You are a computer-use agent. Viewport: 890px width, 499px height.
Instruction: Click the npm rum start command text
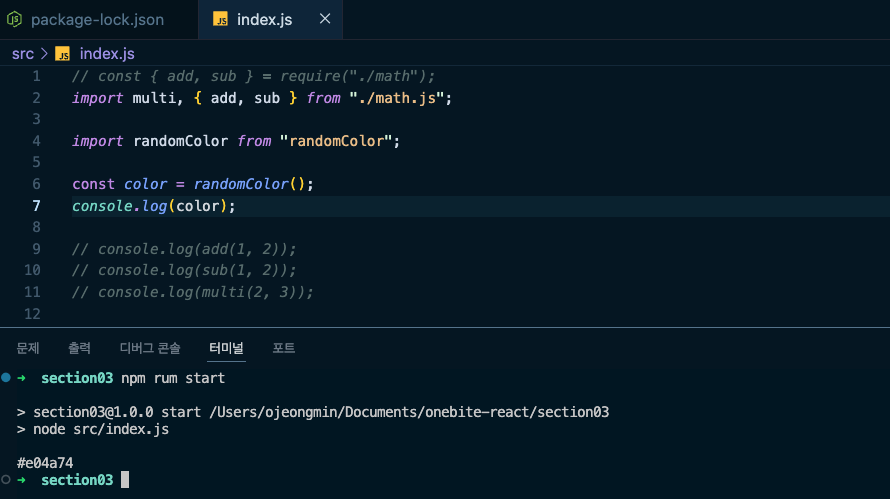pos(173,378)
